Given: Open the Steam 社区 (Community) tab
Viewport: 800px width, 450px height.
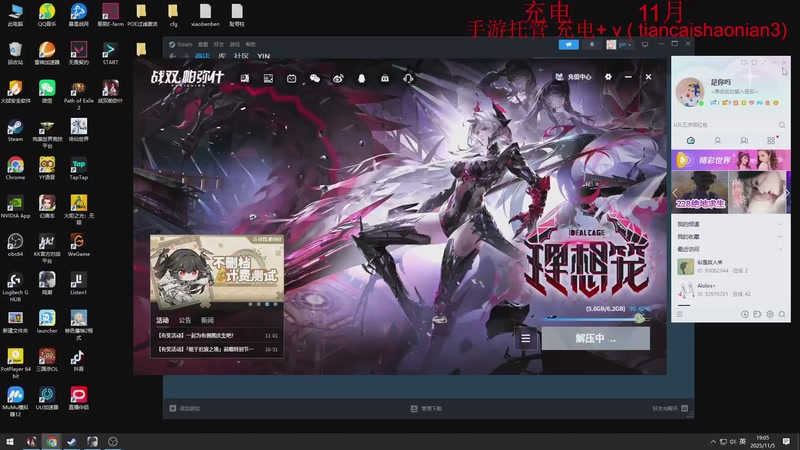Looking at the screenshot, I should pyautogui.click(x=241, y=56).
